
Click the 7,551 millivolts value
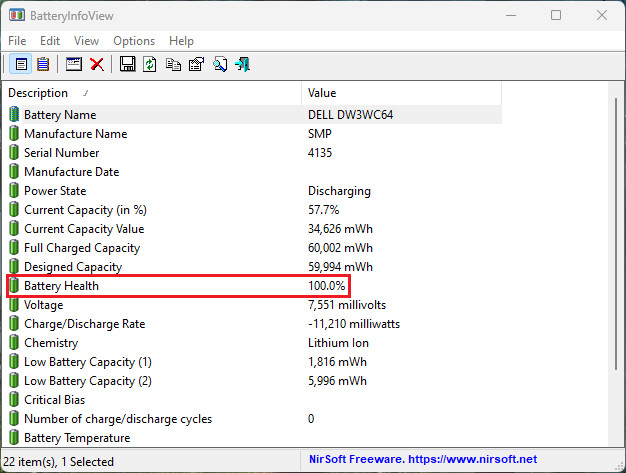(x=347, y=305)
